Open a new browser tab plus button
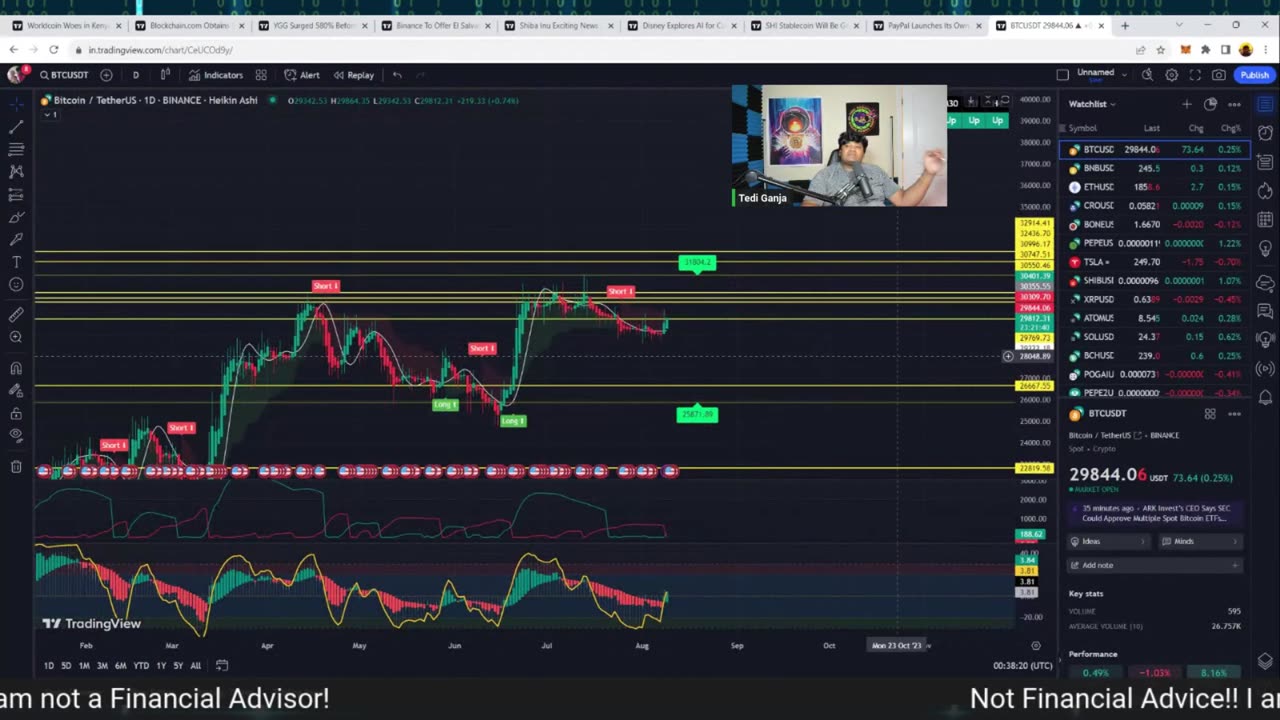Screen dimensions: 1280x720 pos(1125,25)
